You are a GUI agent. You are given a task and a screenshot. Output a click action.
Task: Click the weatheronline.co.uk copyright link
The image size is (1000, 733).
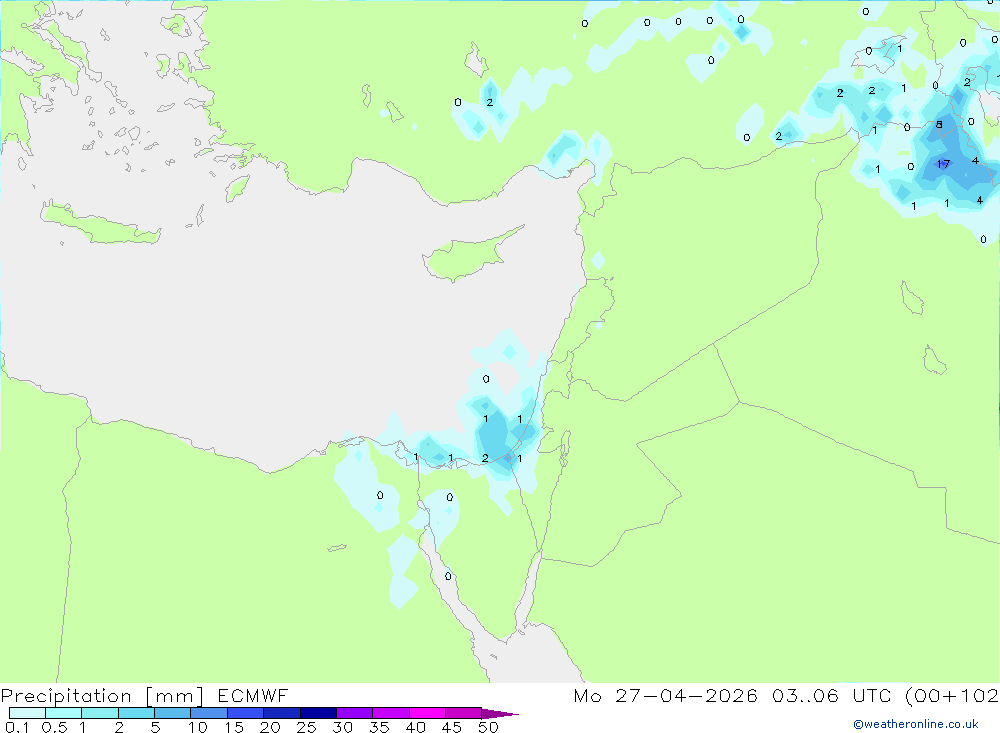[916, 724]
